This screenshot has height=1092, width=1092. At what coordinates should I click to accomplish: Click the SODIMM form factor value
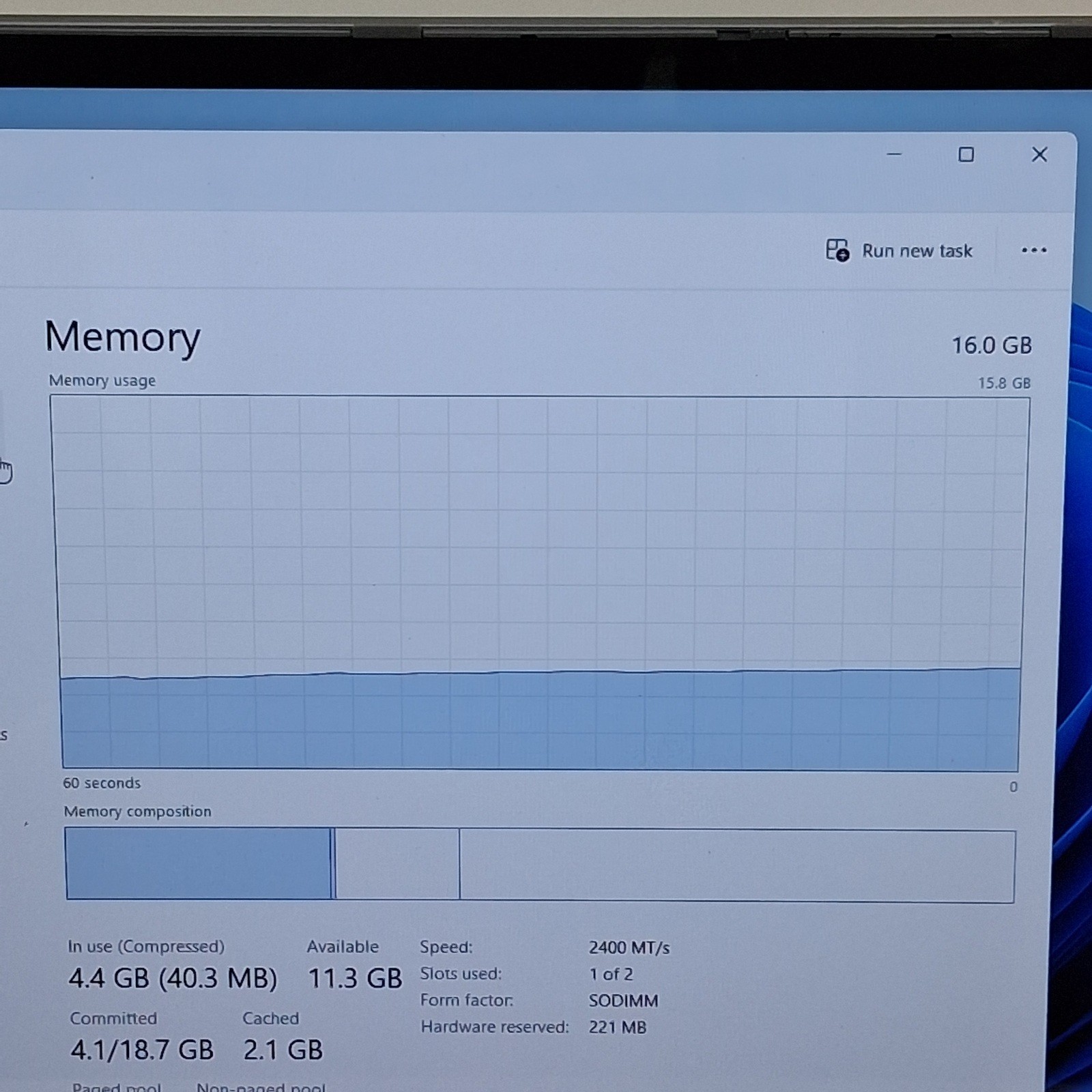coord(623,1001)
